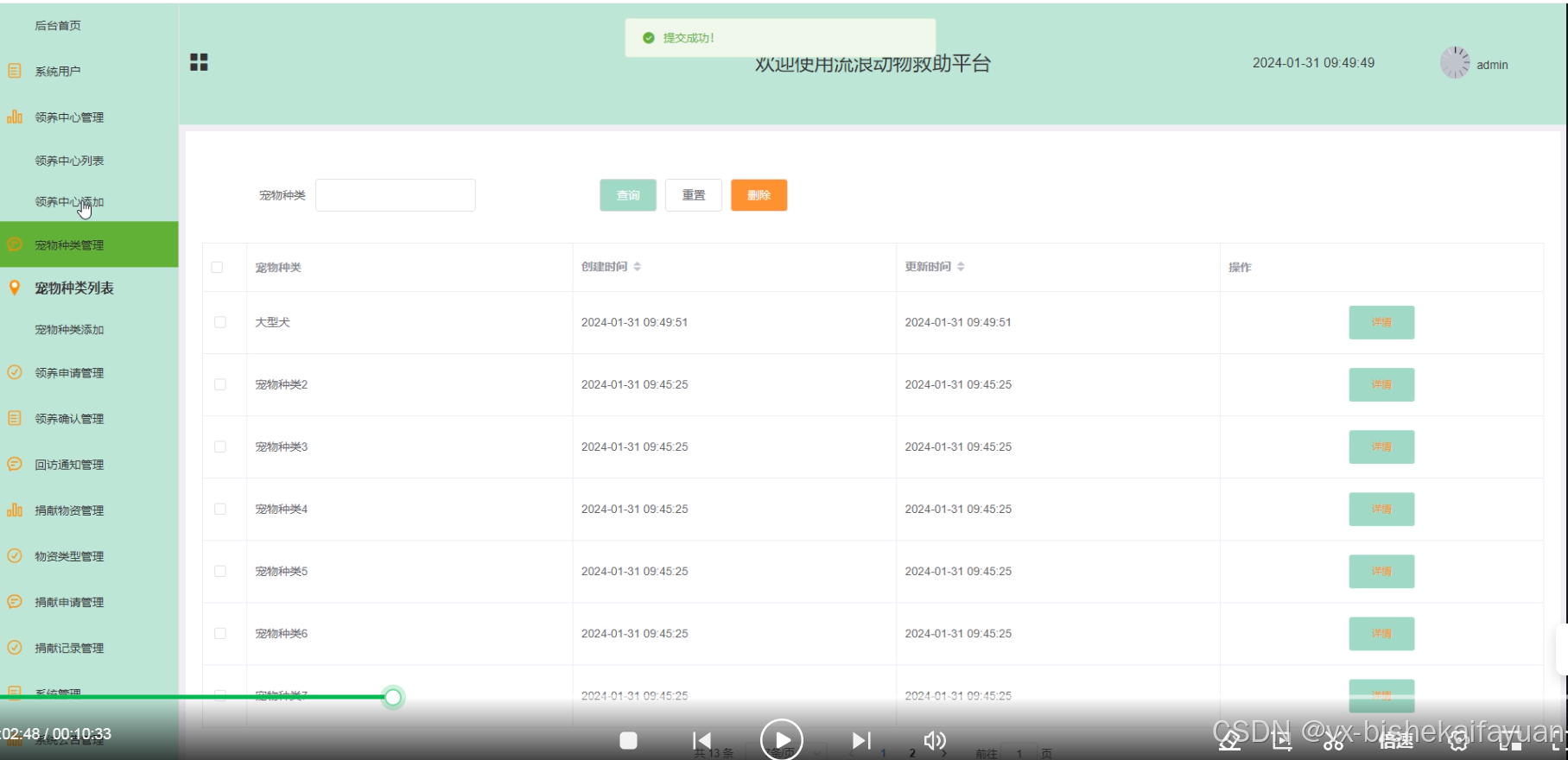Screen dimensions: 1568x760
Task: Open 领养中心列表 submenu item
Action: [69, 161]
